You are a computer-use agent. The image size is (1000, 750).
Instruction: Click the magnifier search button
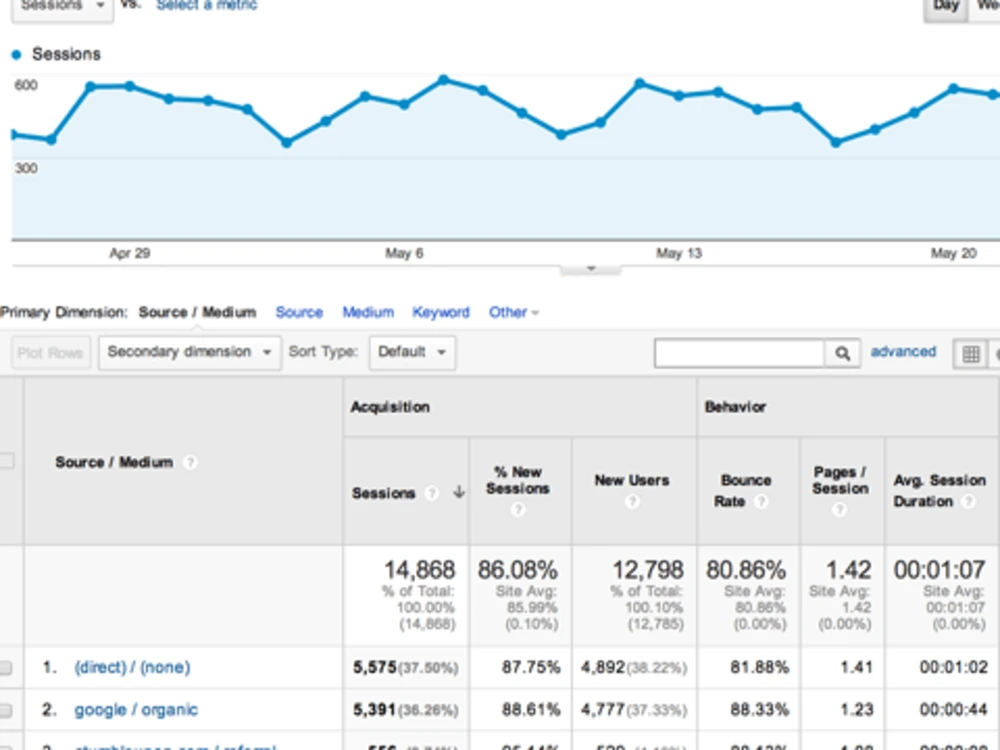[842, 353]
